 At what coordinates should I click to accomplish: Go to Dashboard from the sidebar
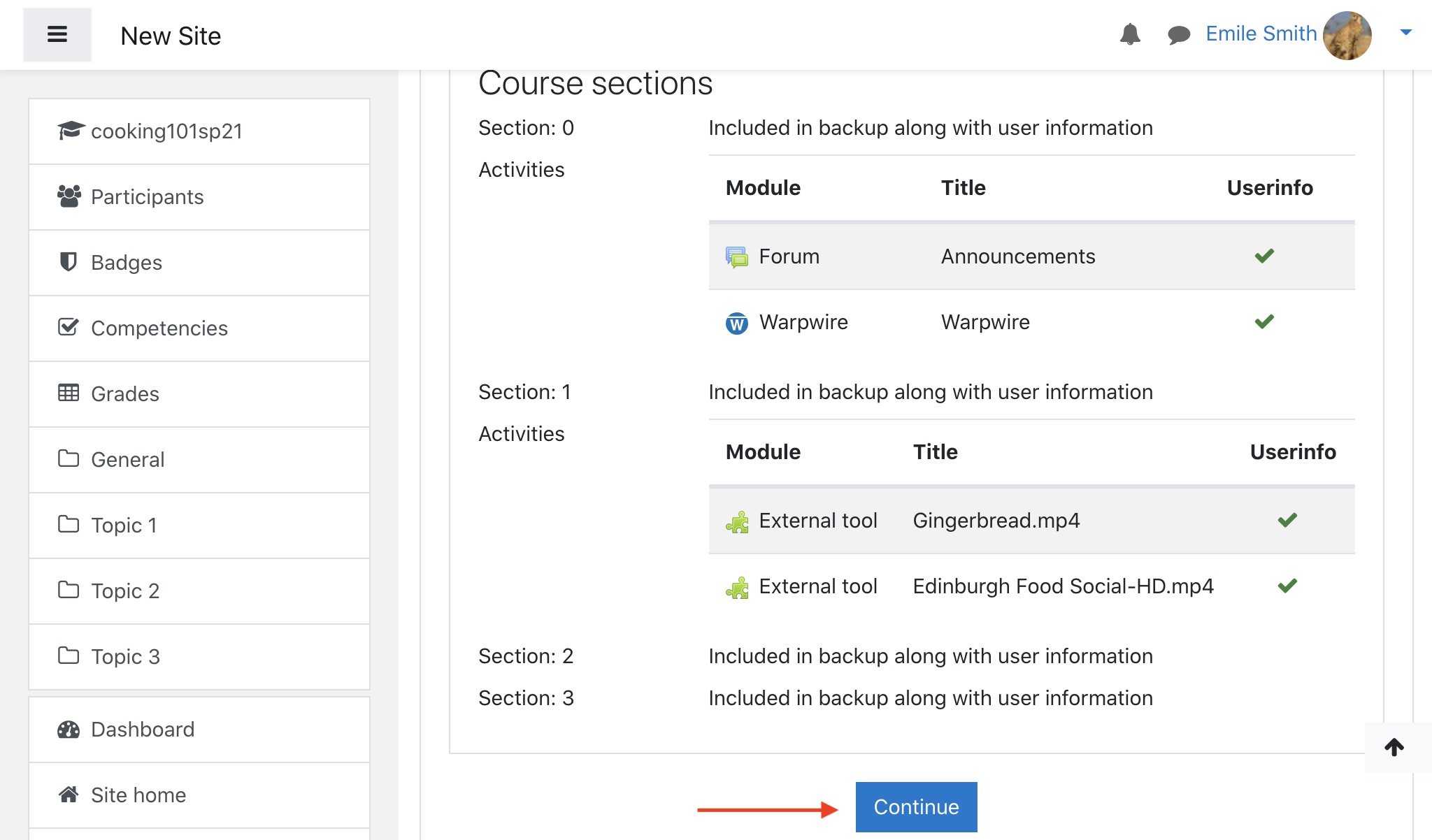click(x=143, y=730)
